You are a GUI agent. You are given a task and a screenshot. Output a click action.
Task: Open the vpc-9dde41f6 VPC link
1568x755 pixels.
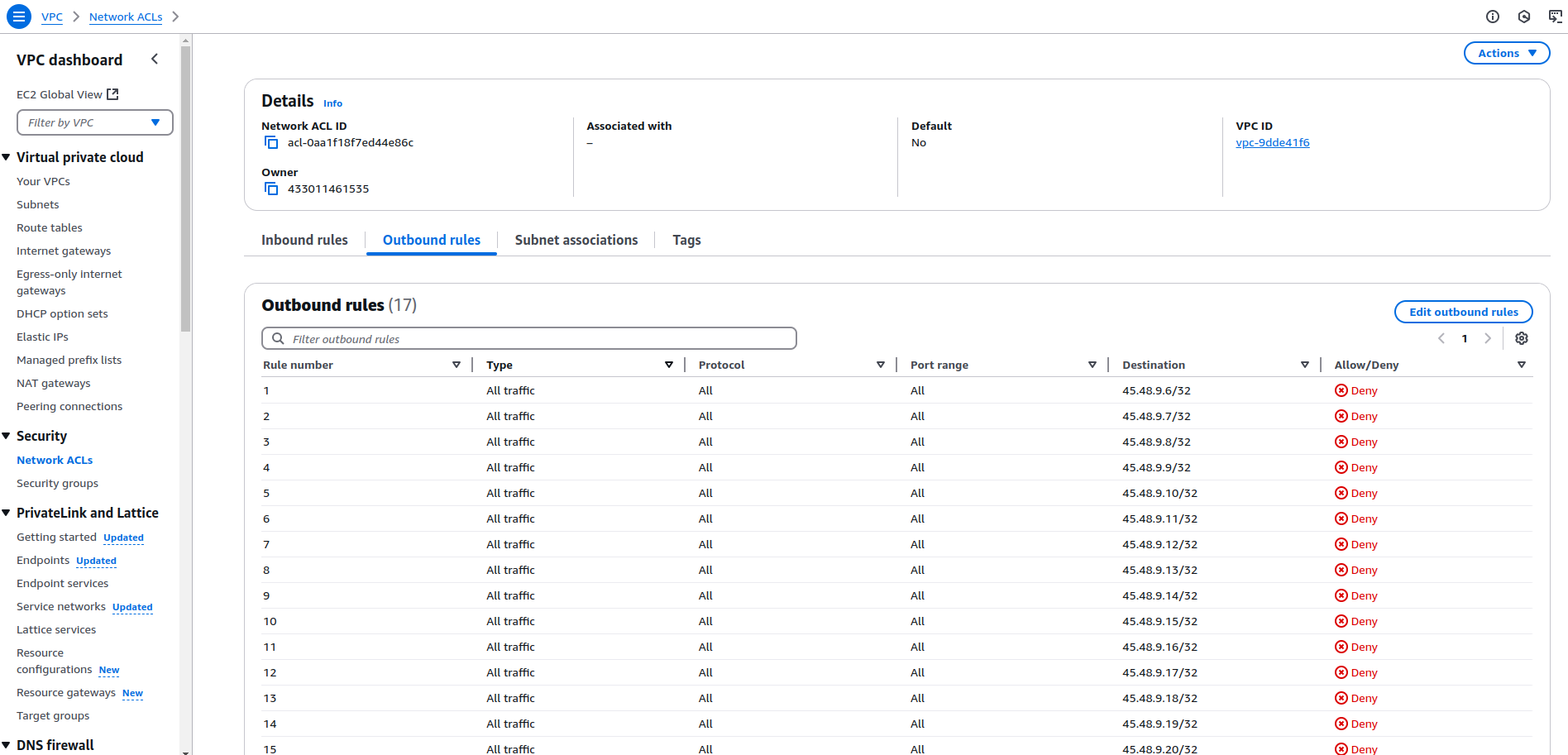coord(1272,143)
